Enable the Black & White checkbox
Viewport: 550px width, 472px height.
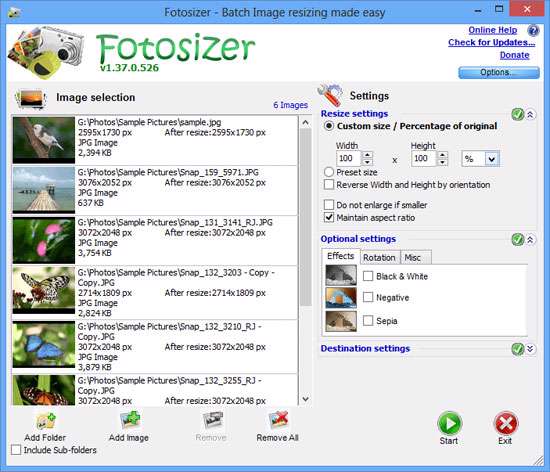coord(368,276)
